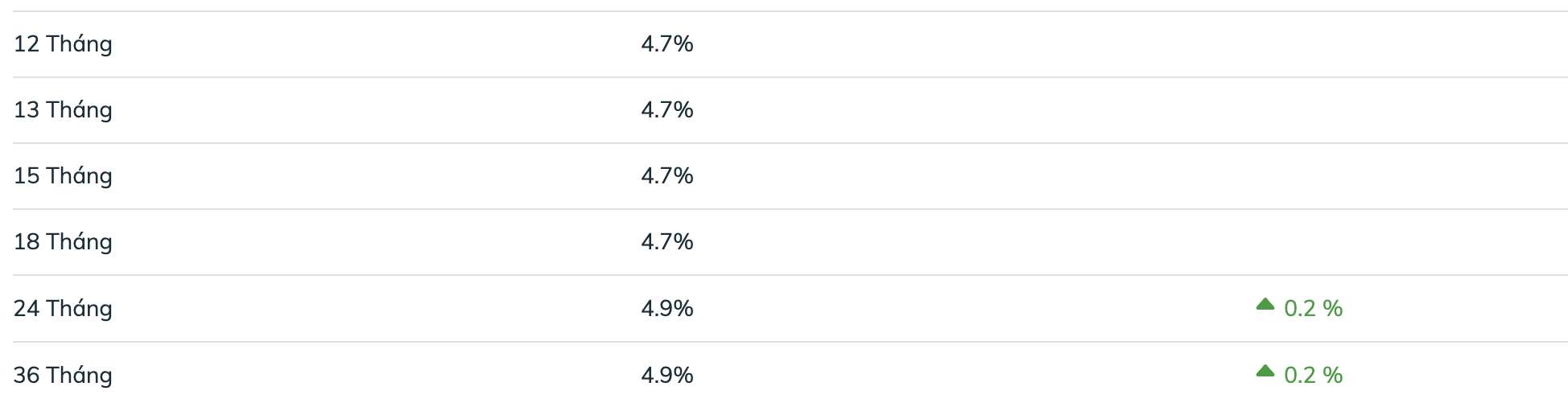This screenshot has height=407, width=1568.
Task: Click the empty change cell in 18 Tháng row
Action: (x=1299, y=242)
